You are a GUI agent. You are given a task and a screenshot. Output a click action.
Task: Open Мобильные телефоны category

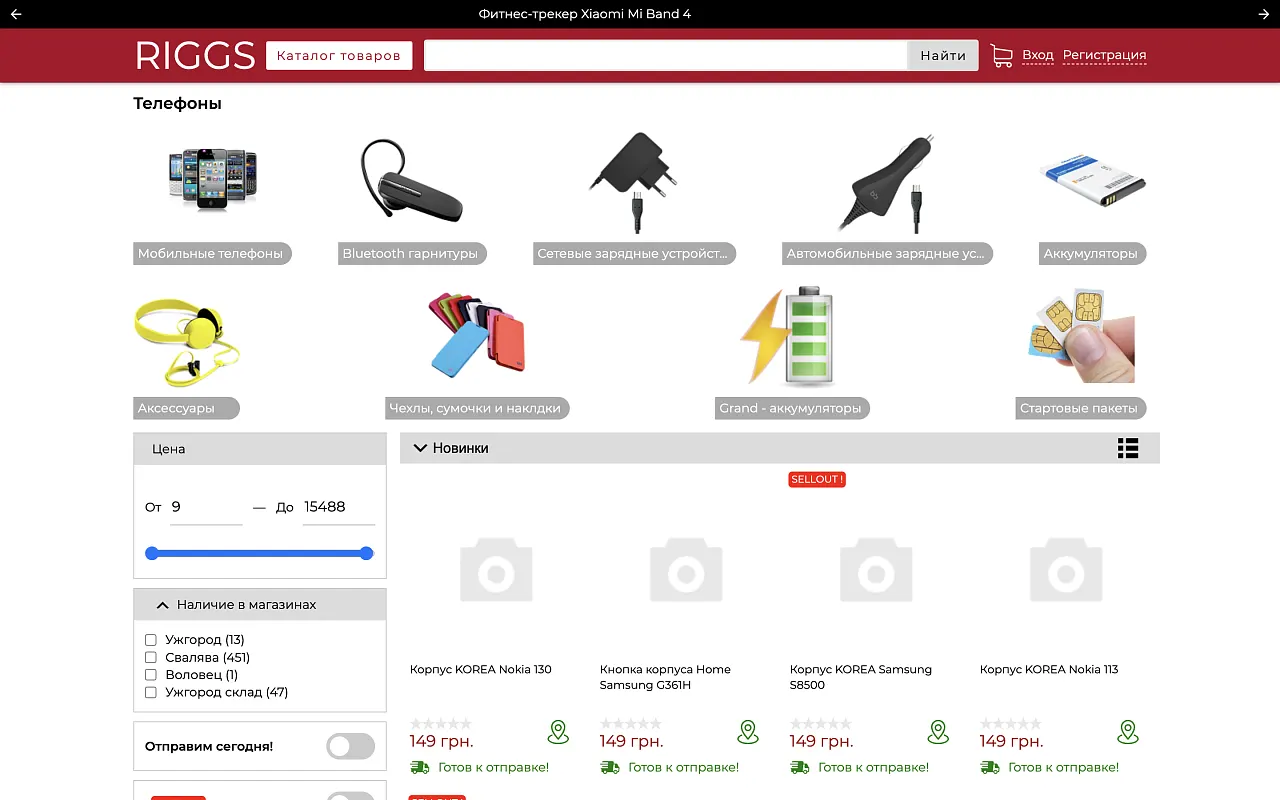[x=212, y=254]
